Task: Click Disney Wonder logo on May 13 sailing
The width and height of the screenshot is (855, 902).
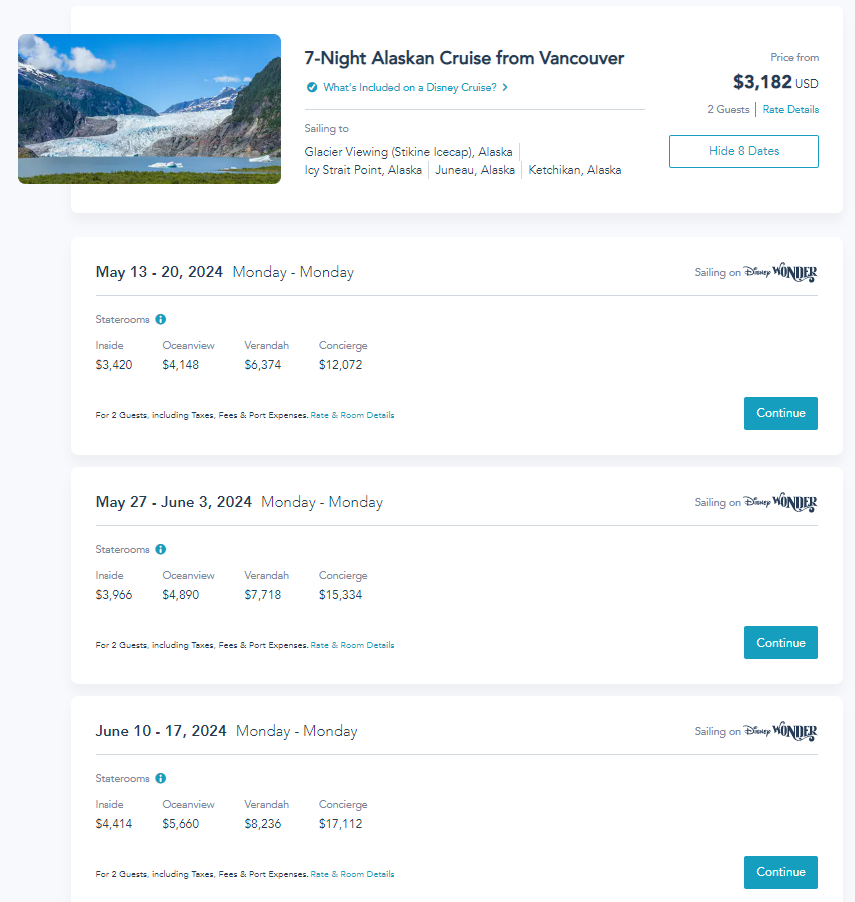Action: (x=780, y=273)
